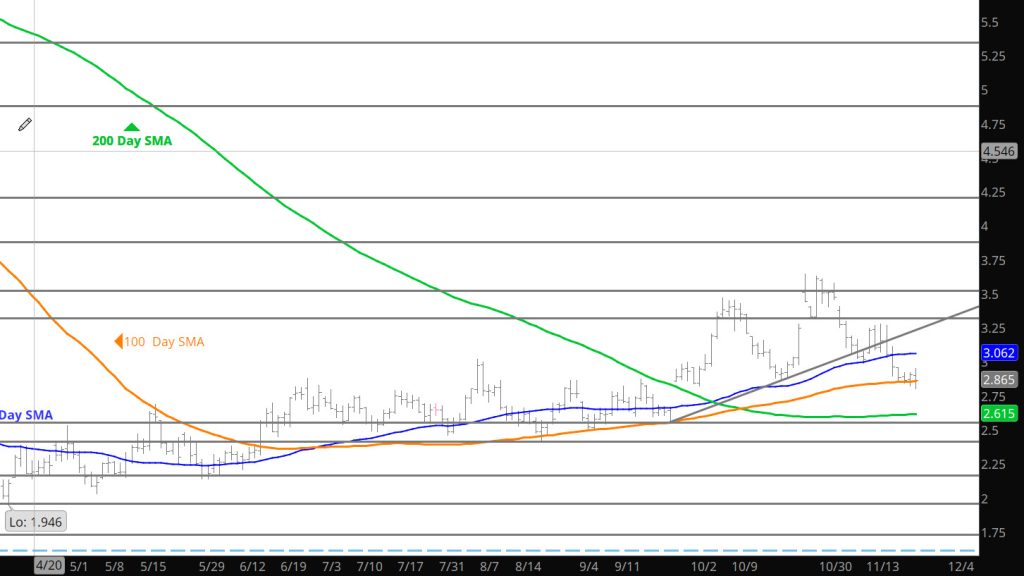The height and width of the screenshot is (576, 1024).
Task: Click the 8/14 date on time axis
Action: 529,566
